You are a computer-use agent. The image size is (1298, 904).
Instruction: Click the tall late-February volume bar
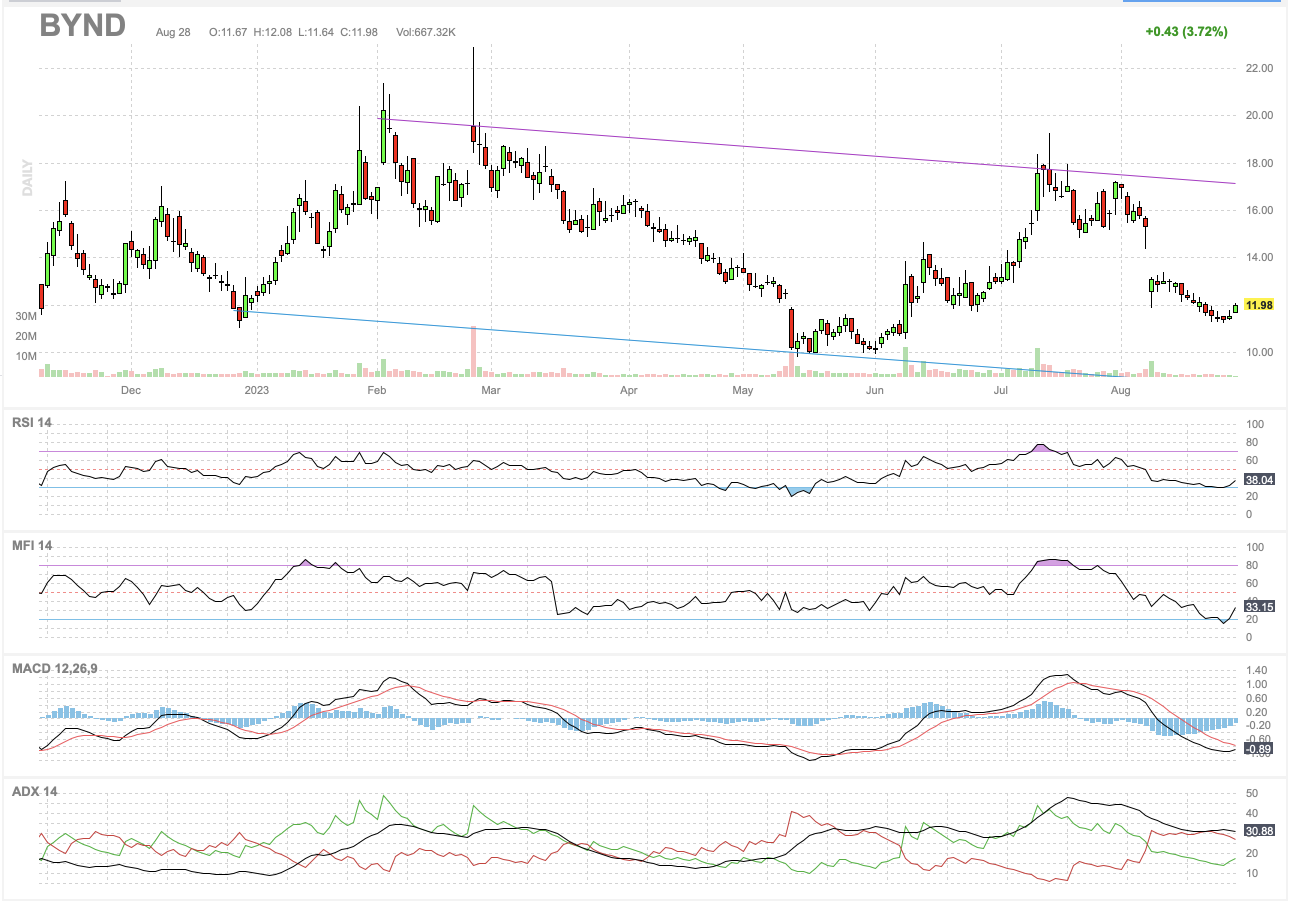(x=474, y=352)
